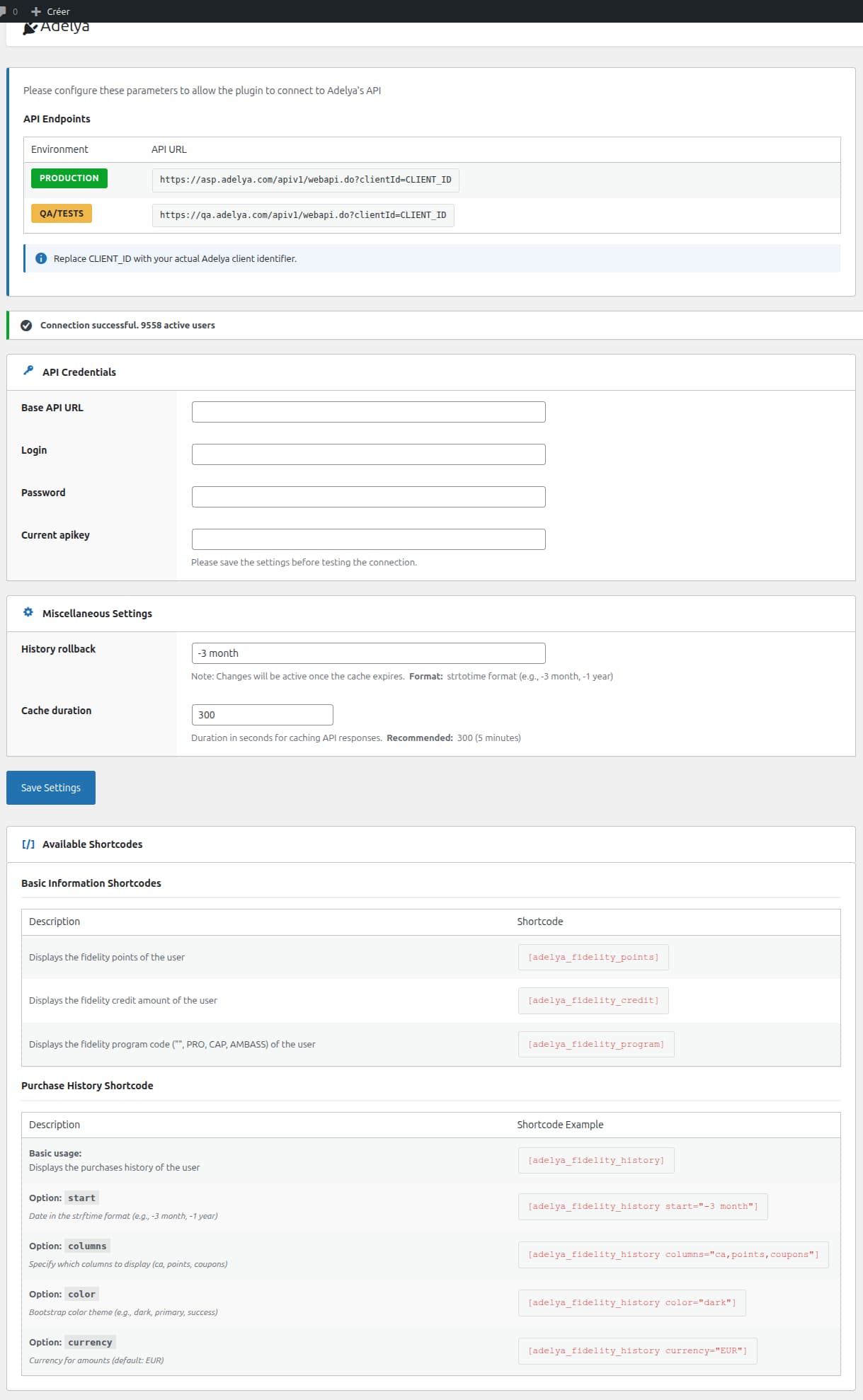Click the Connection successful status message

coord(127,326)
